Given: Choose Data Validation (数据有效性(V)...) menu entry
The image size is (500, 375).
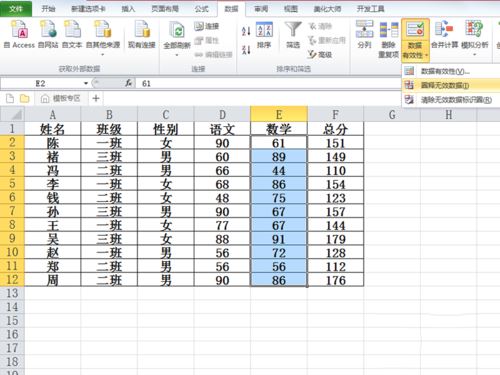Looking at the screenshot, I should pos(451,71).
